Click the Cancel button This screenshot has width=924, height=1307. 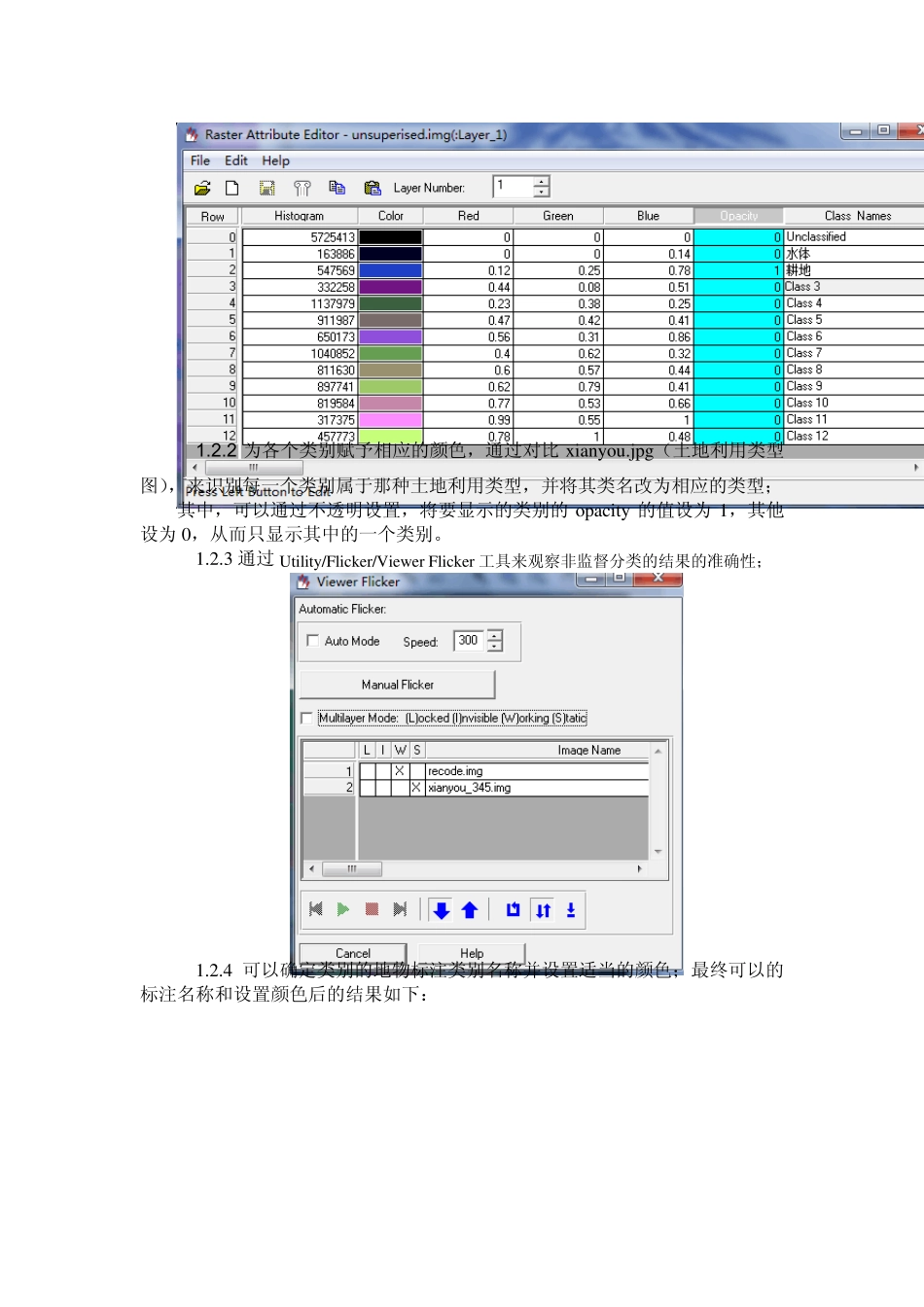pos(353,953)
